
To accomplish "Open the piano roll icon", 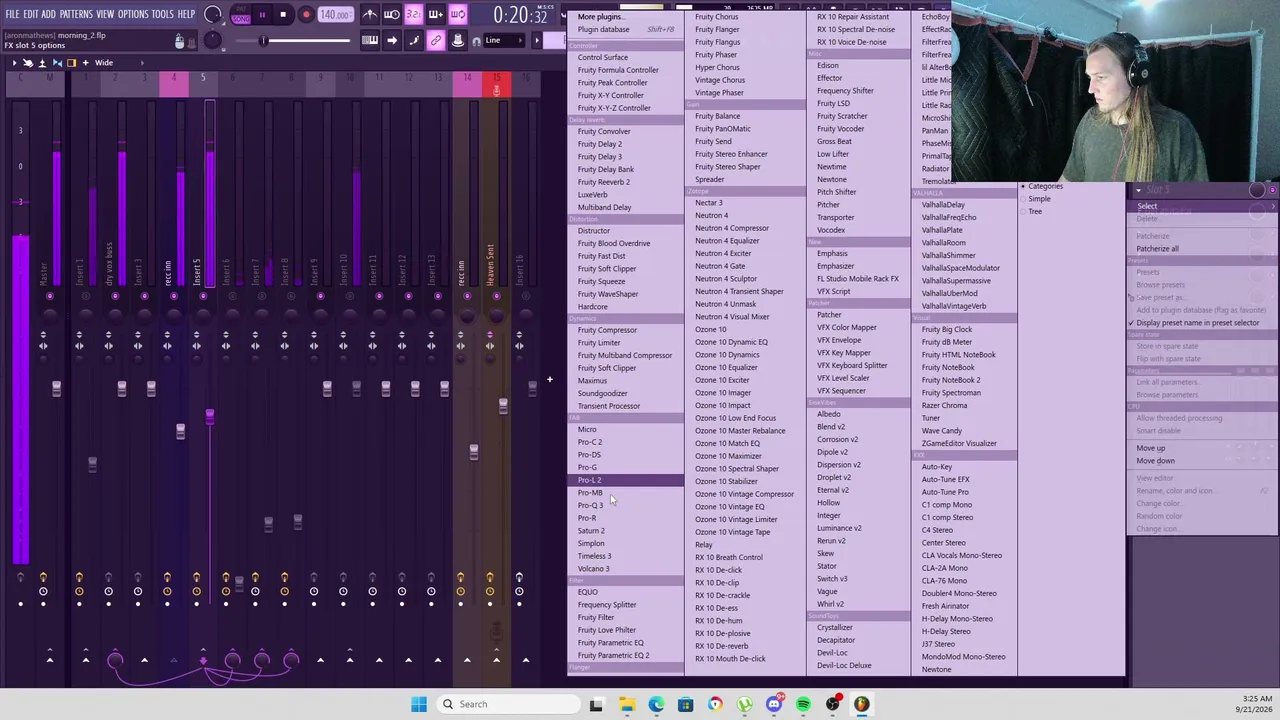I will tap(370, 41).
